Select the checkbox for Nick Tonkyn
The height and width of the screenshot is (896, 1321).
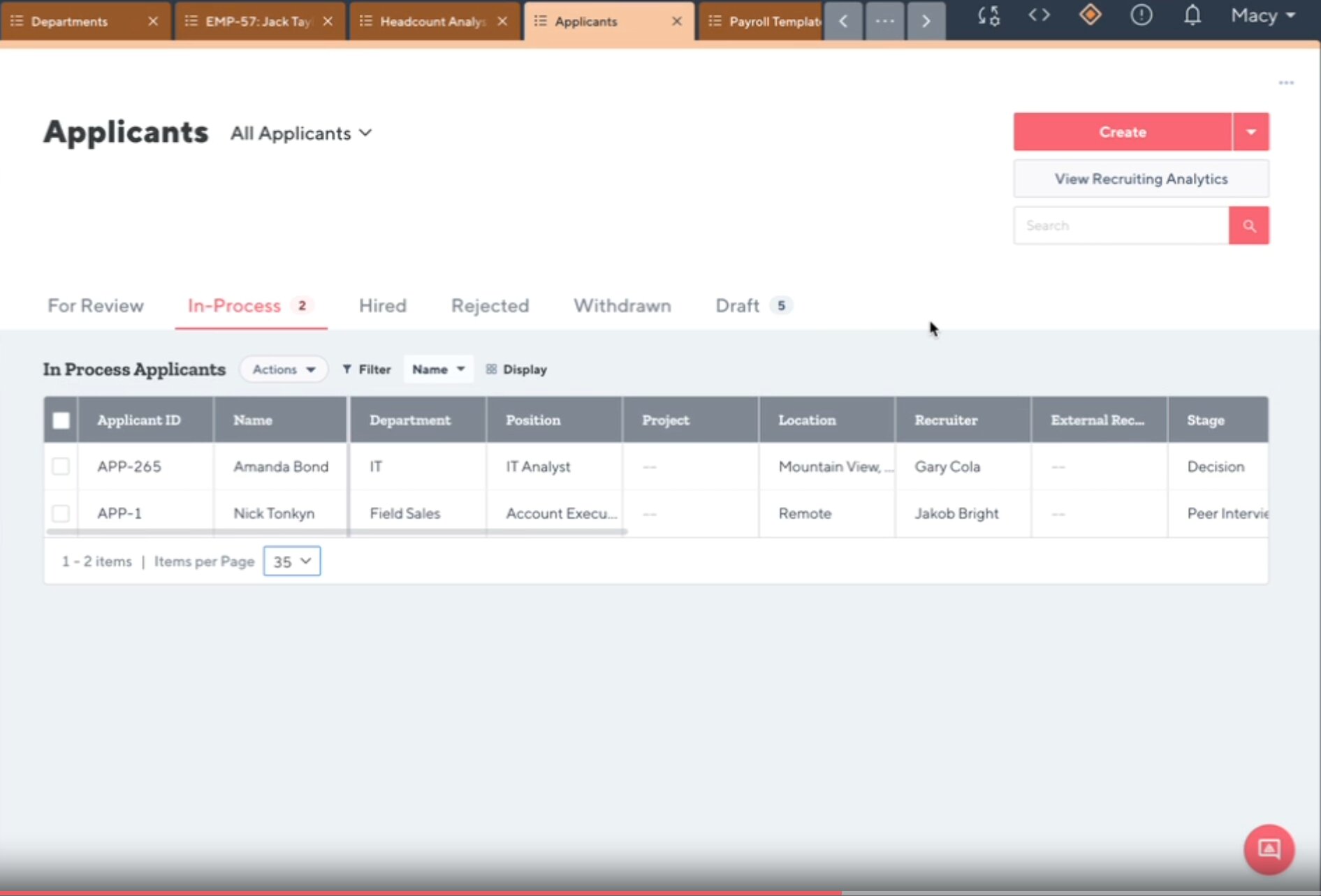click(61, 513)
